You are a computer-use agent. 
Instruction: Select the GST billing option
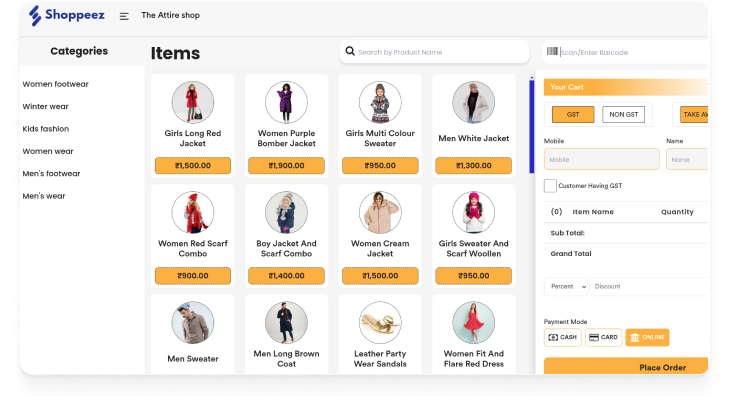573,114
